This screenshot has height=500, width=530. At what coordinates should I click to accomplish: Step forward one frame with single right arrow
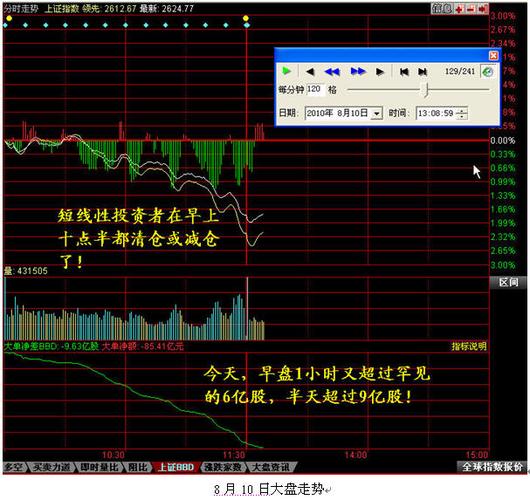380,72
